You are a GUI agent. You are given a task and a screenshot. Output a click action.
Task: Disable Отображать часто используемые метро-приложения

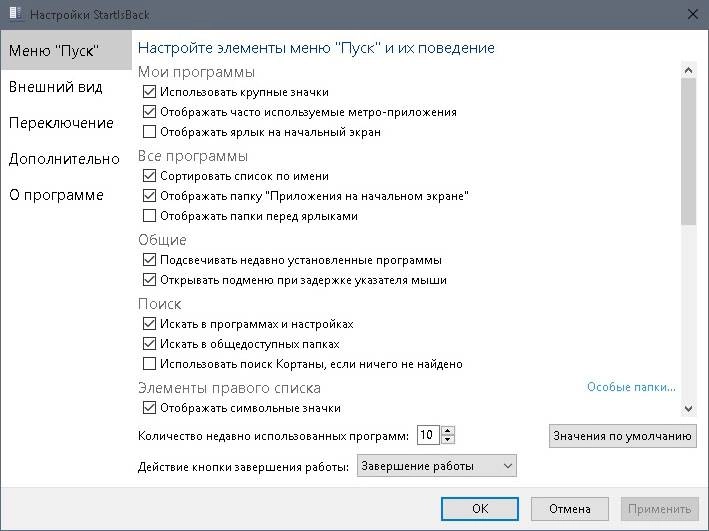149,112
